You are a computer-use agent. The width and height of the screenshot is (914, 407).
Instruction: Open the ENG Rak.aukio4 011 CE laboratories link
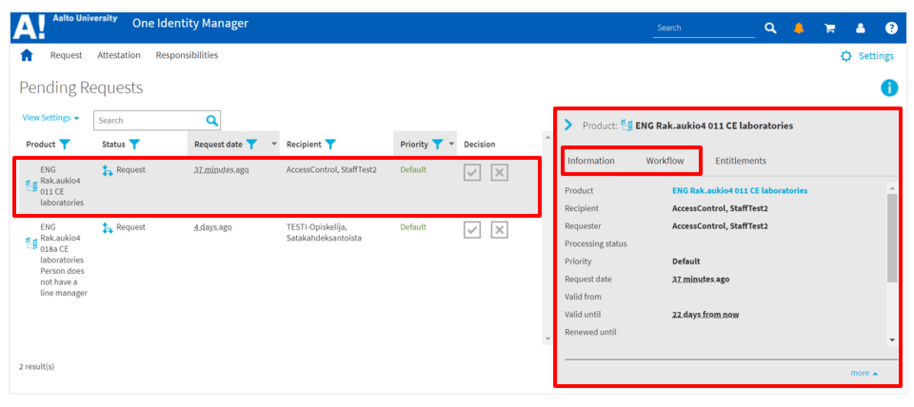pyautogui.click(x=740, y=190)
